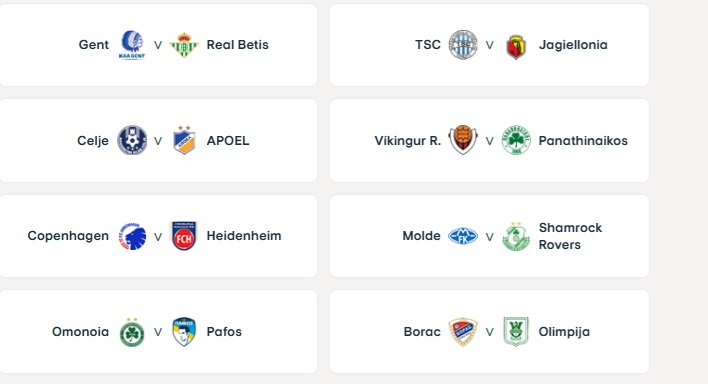Click the Pafos club crest
The width and height of the screenshot is (708, 384).
184,332
